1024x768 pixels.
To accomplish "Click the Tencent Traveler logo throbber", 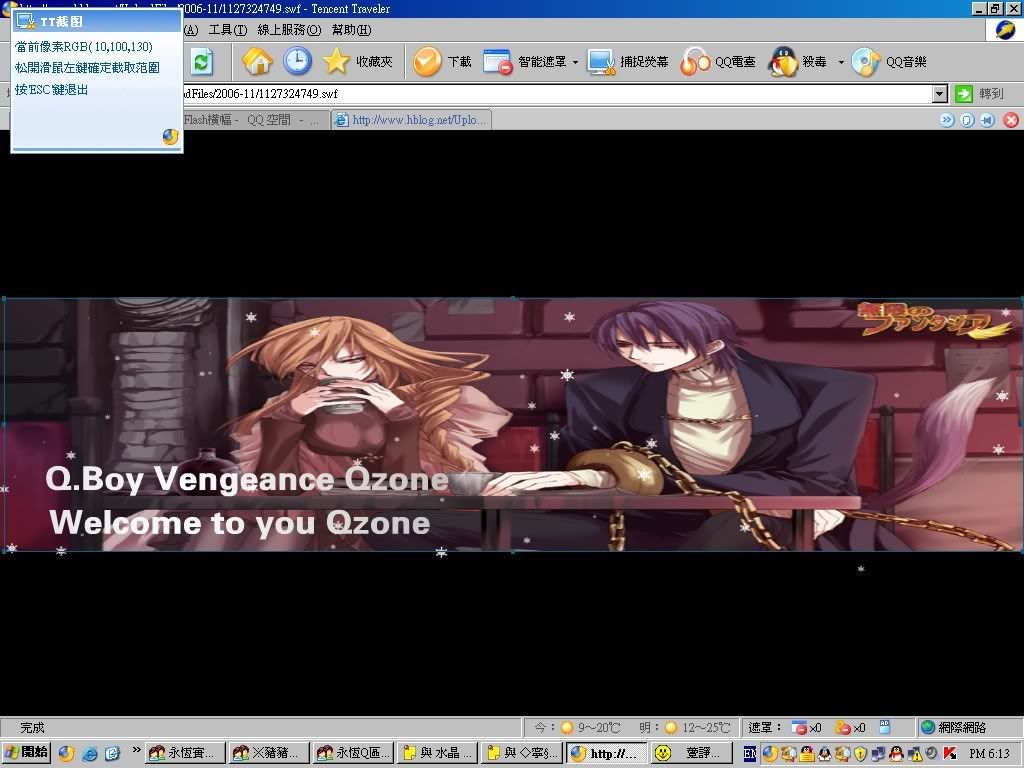I will (x=1004, y=31).
